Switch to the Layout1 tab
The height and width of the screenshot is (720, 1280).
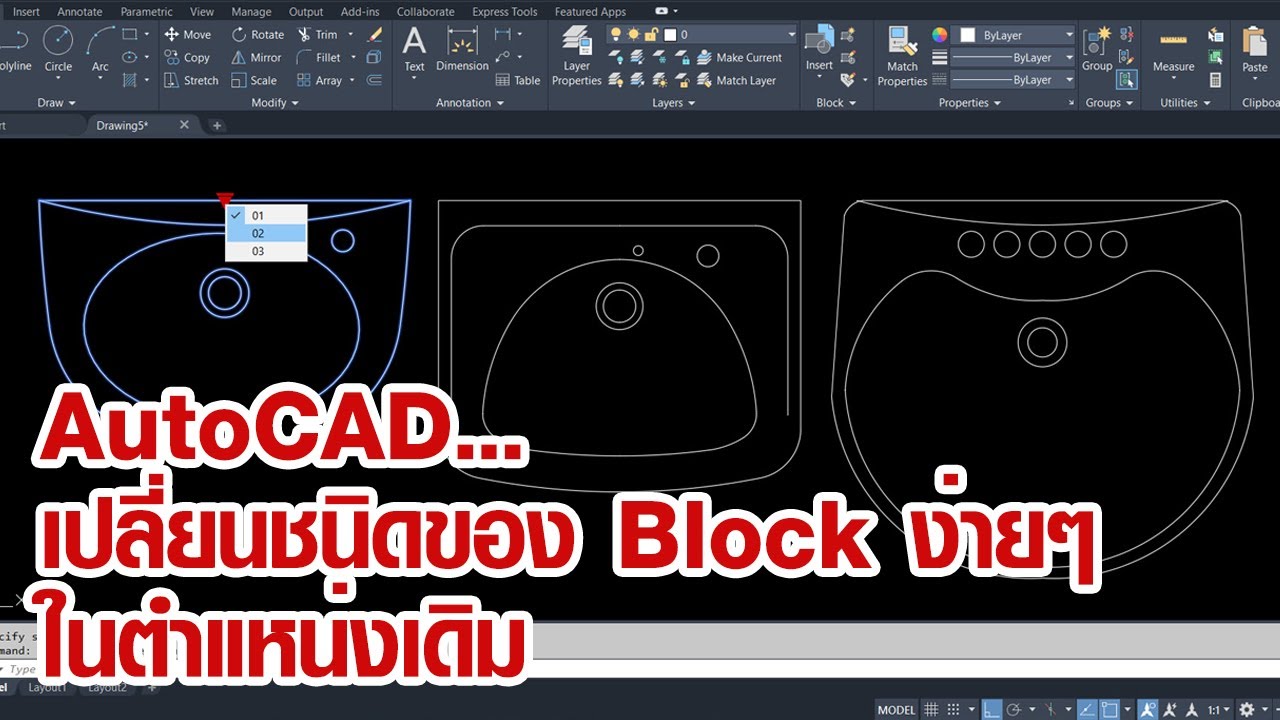47,688
